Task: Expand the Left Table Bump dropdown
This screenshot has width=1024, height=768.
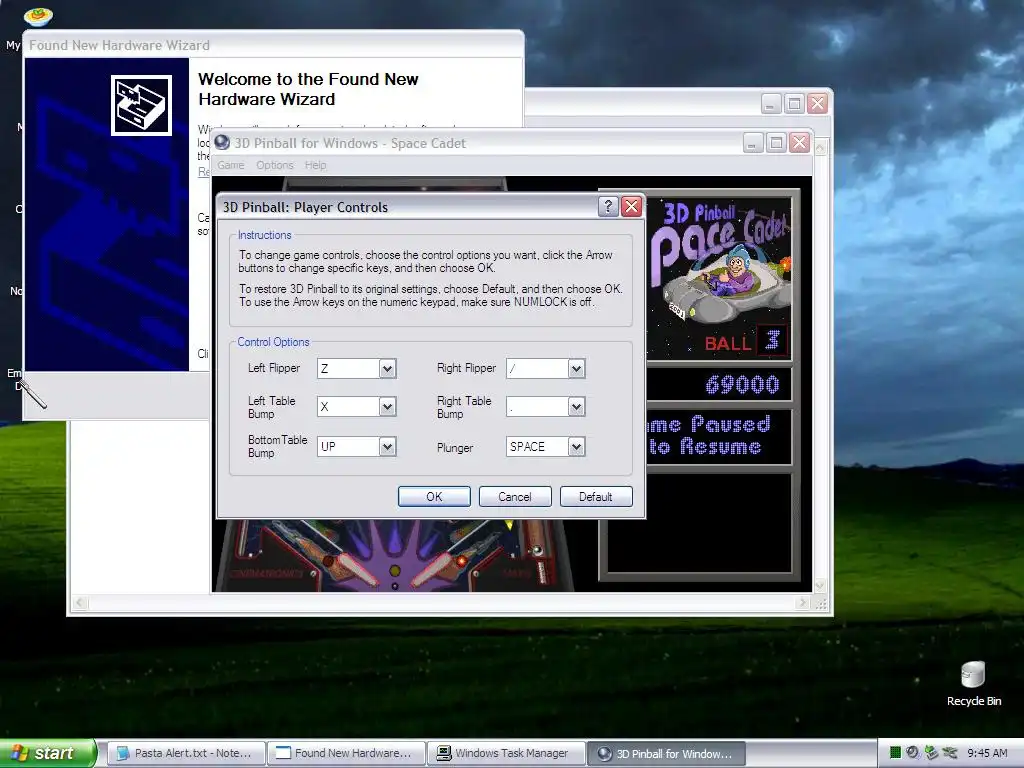Action: click(387, 407)
